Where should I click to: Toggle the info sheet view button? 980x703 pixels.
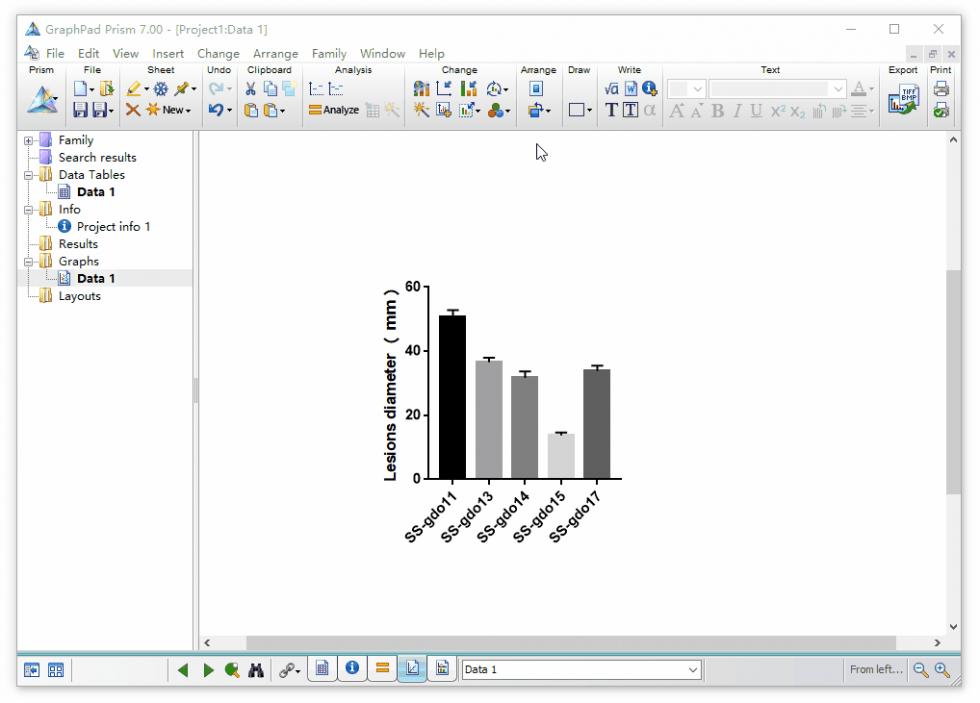(352, 669)
